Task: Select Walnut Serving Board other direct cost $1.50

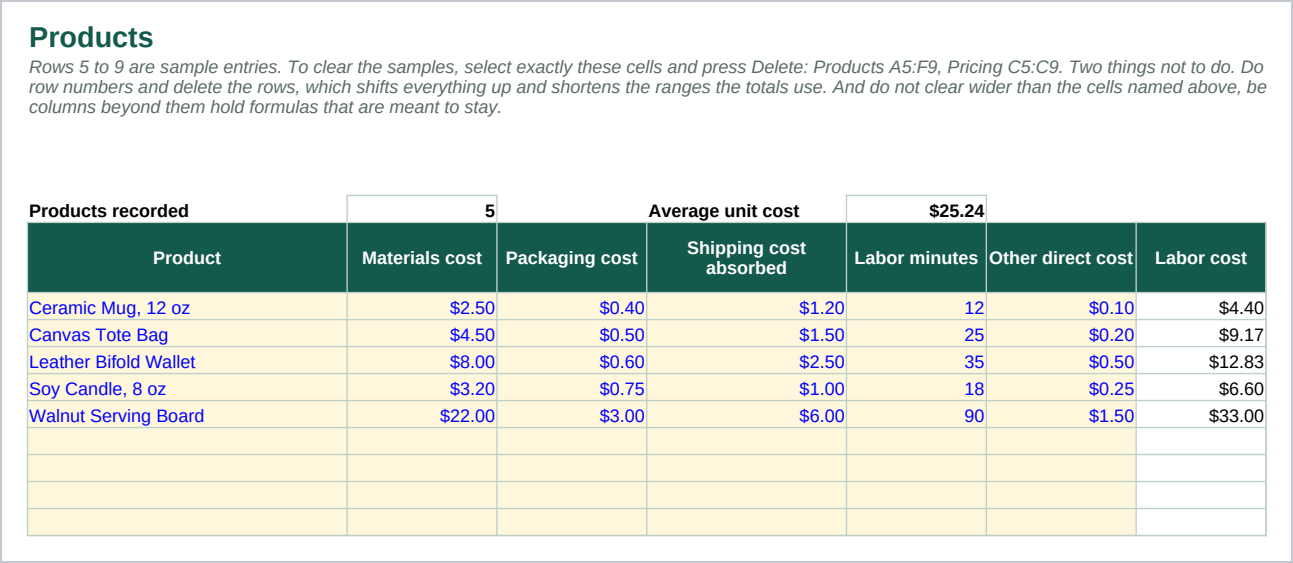Action: [1061, 415]
